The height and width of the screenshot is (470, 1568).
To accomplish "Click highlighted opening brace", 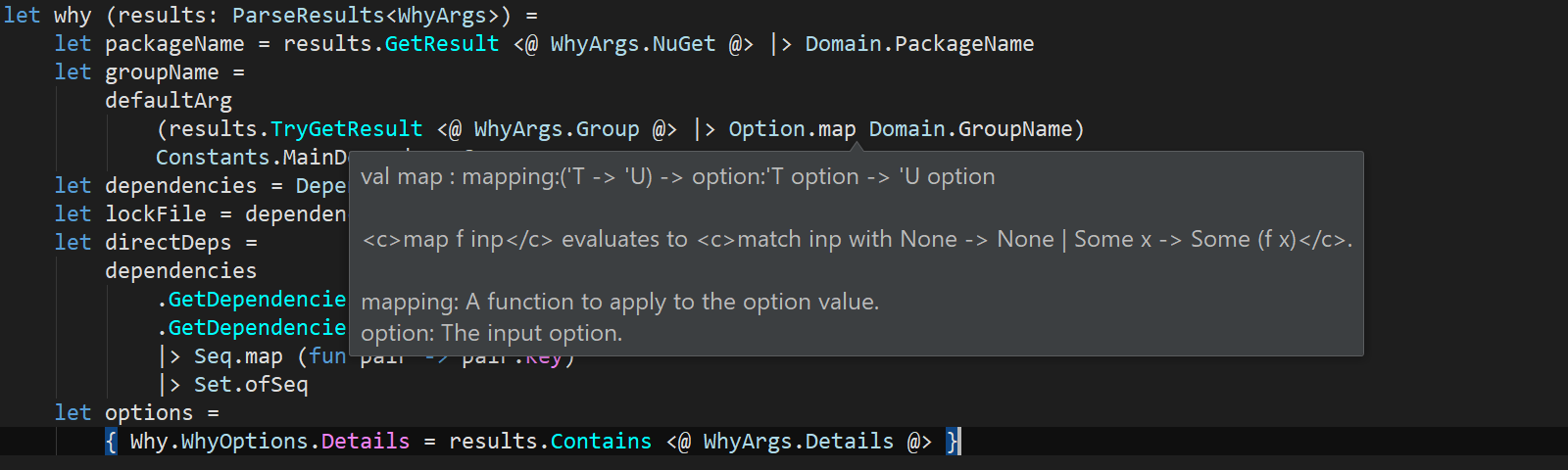I will coord(111,442).
